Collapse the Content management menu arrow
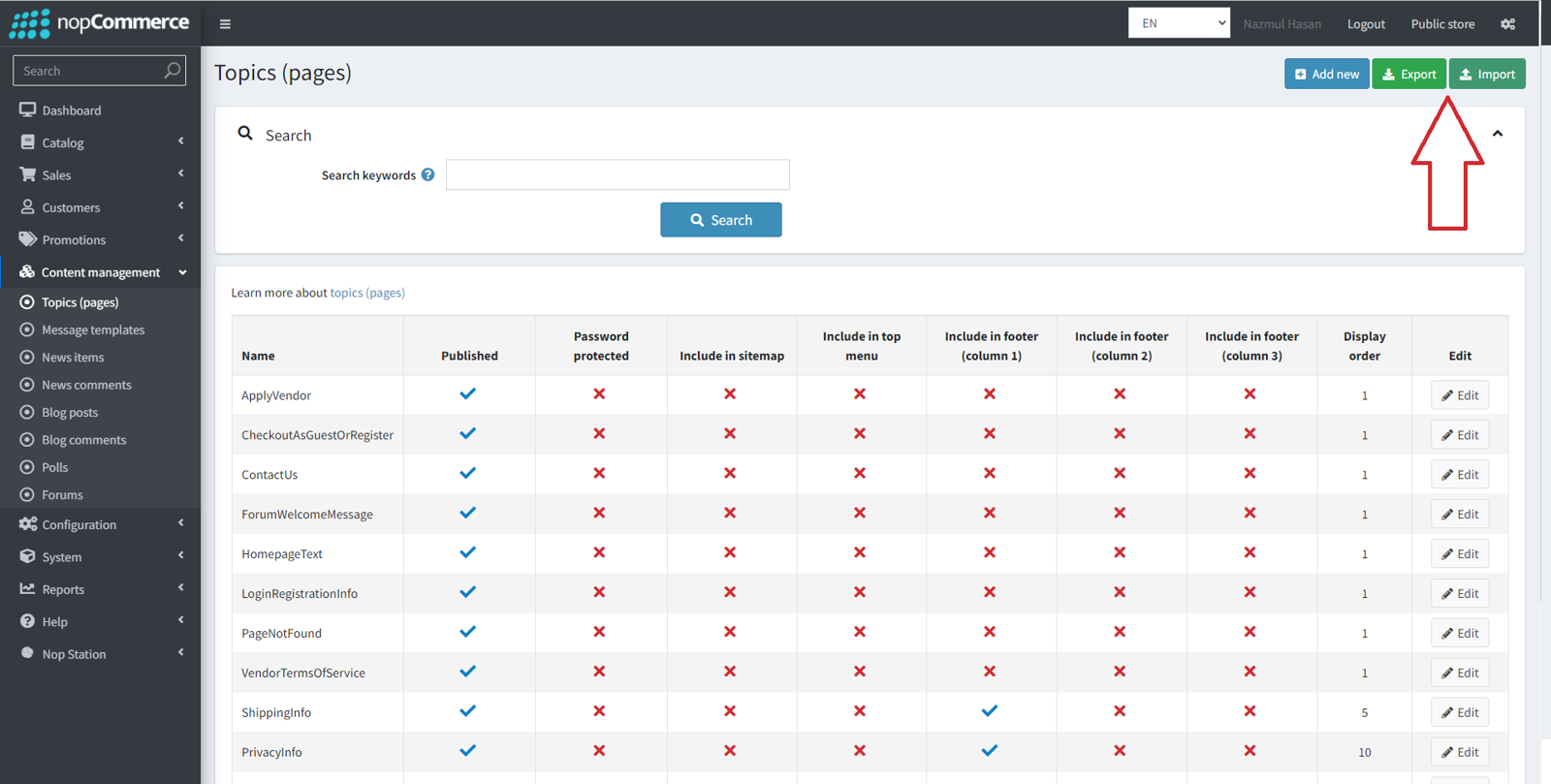Image resolution: width=1551 pixels, height=784 pixels. click(x=182, y=272)
